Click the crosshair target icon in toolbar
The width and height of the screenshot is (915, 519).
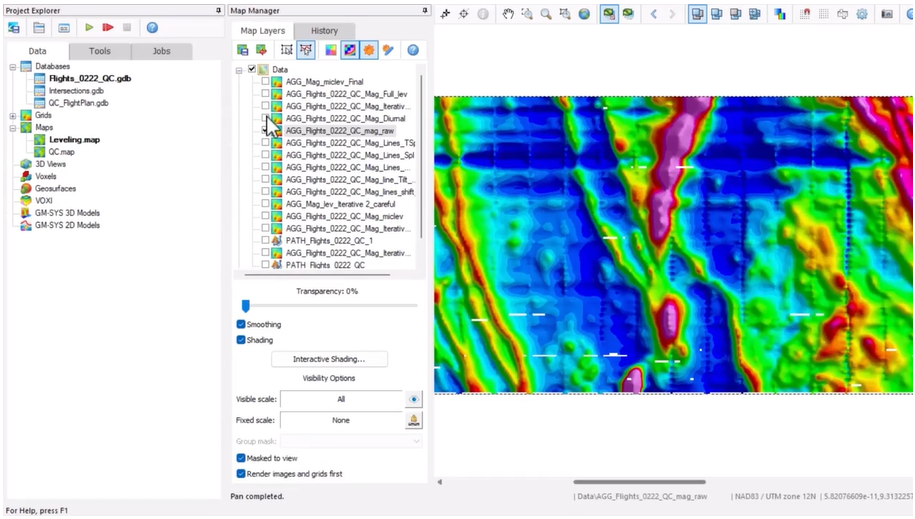click(x=464, y=14)
